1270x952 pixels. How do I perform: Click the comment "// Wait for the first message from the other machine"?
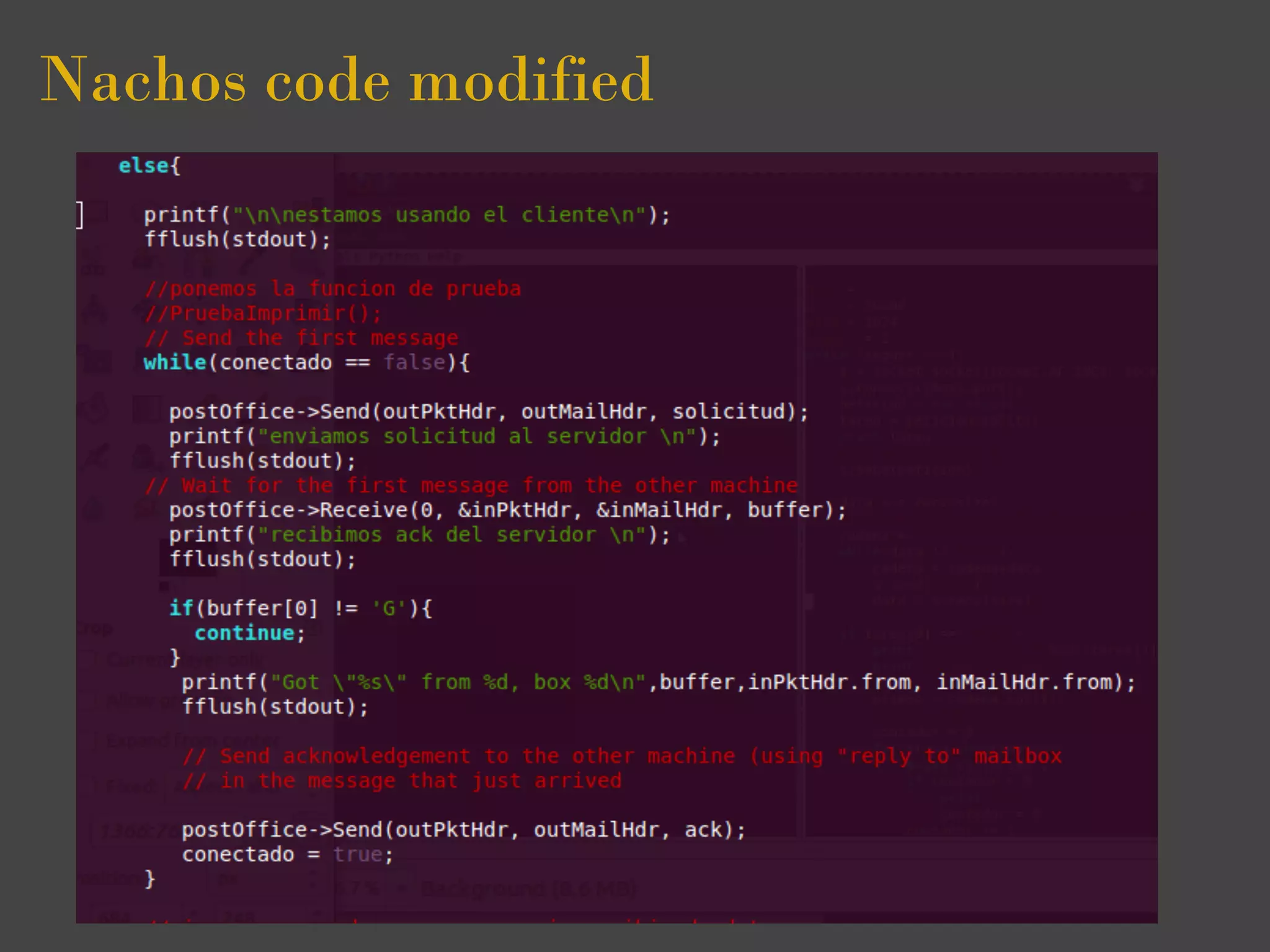[471, 485]
